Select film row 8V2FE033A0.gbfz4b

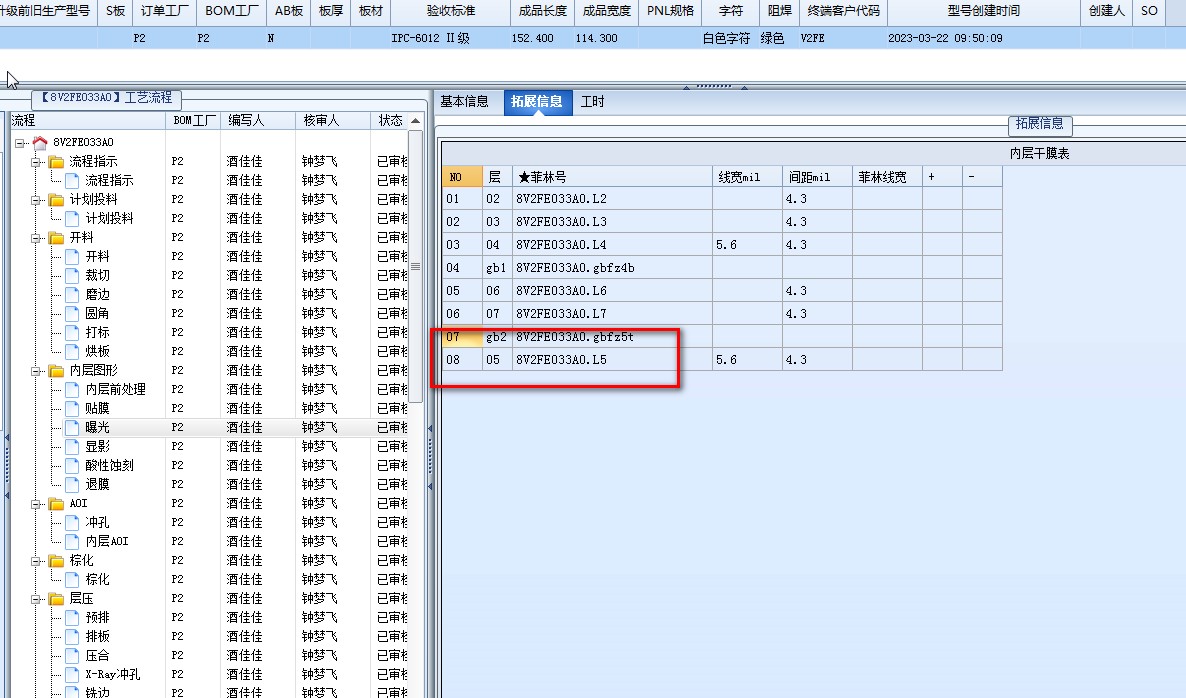point(722,268)
